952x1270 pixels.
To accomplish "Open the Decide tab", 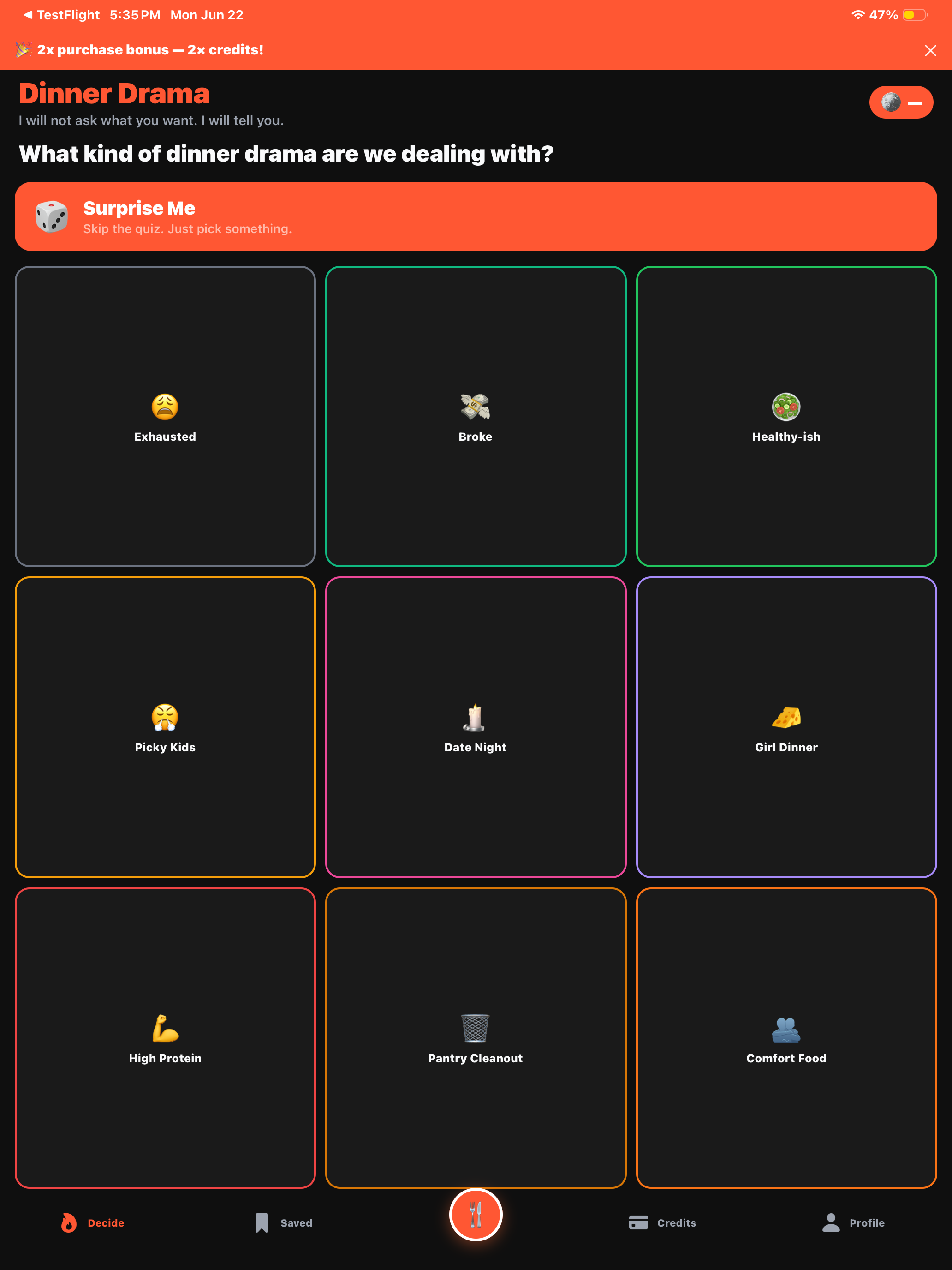I will (x=92, y=1223).
